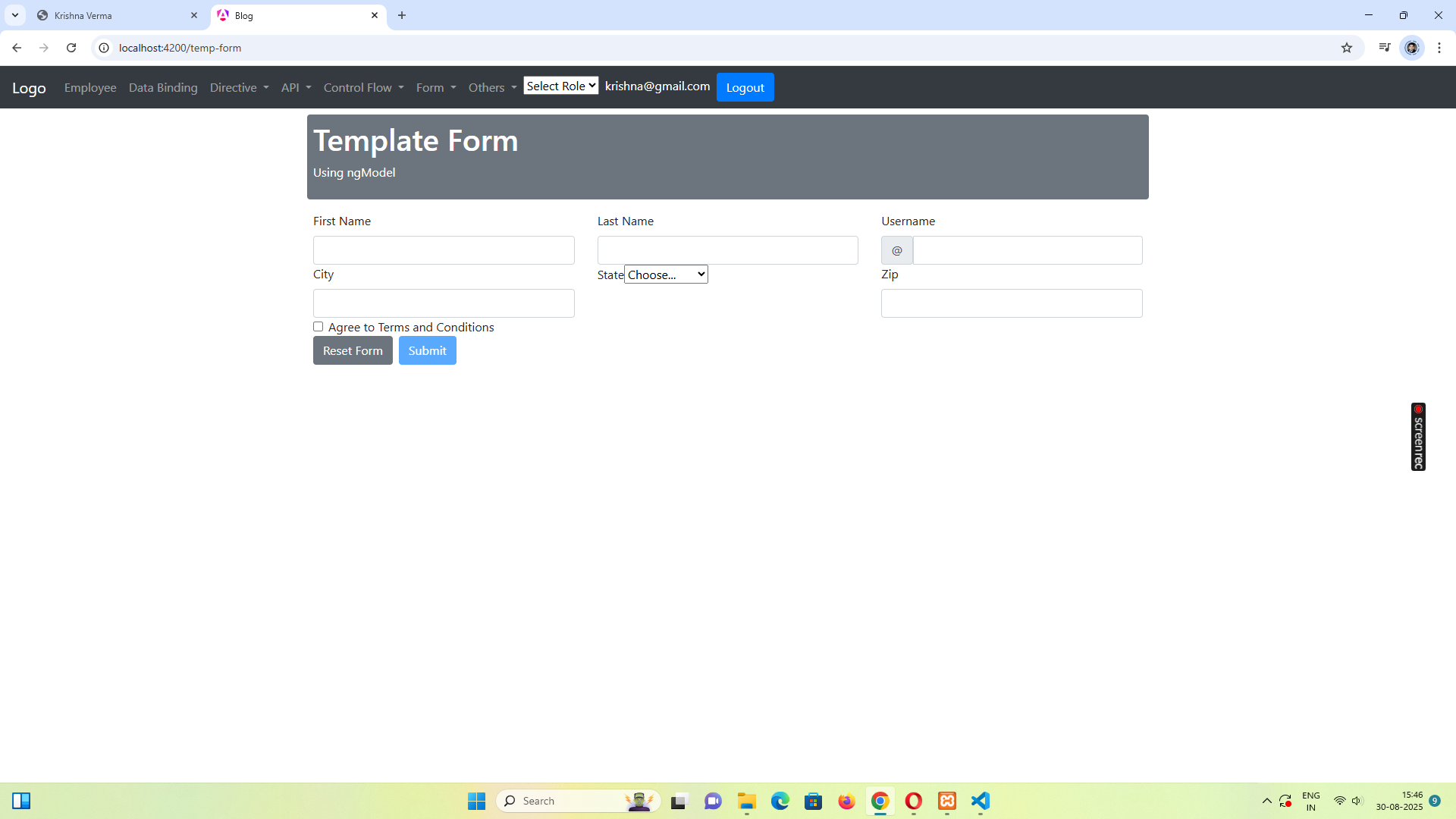
Task: Expand the API dropdown menu
Action: pos(297,88)
